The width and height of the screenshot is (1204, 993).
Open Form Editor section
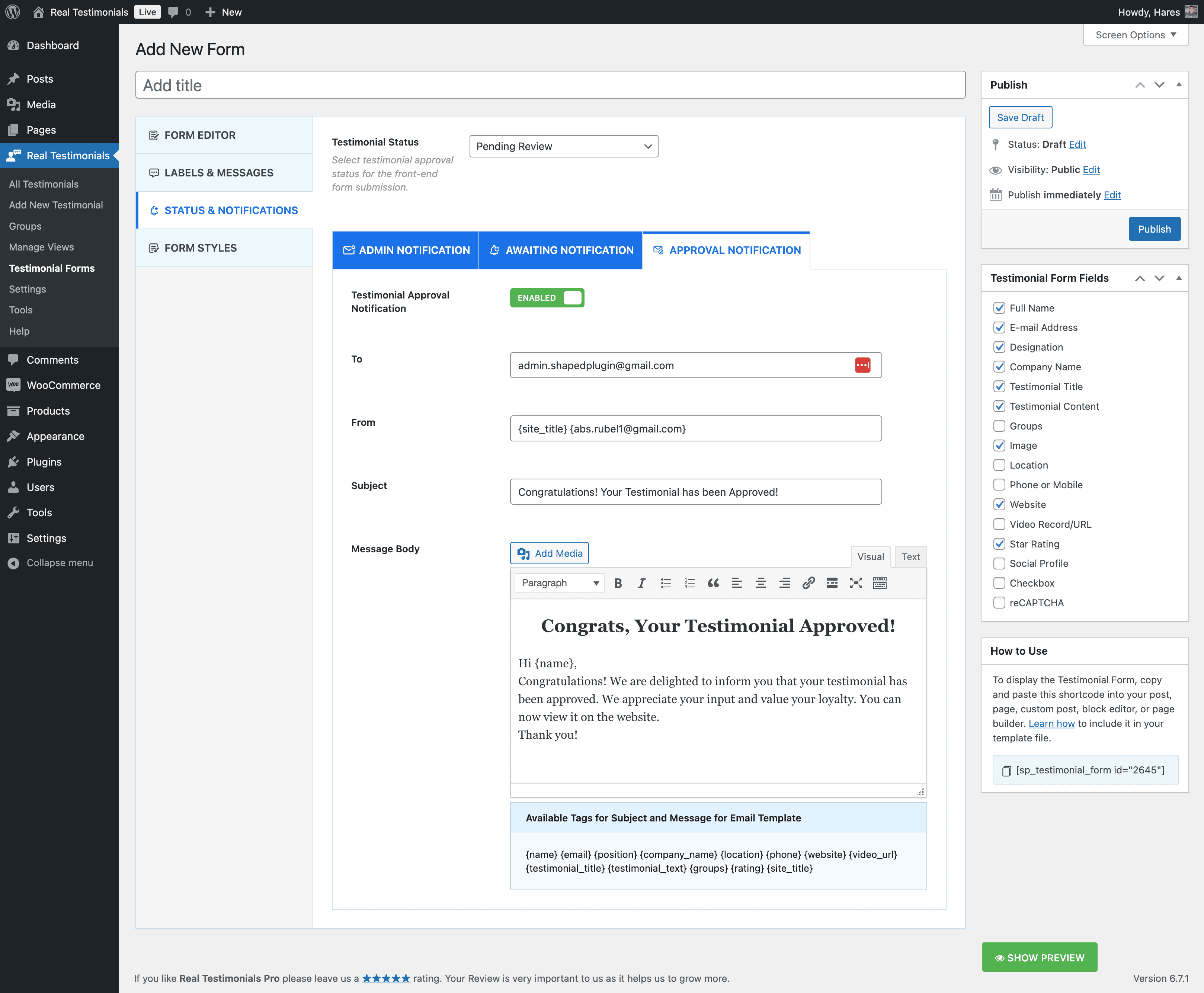tap(224, 135)
